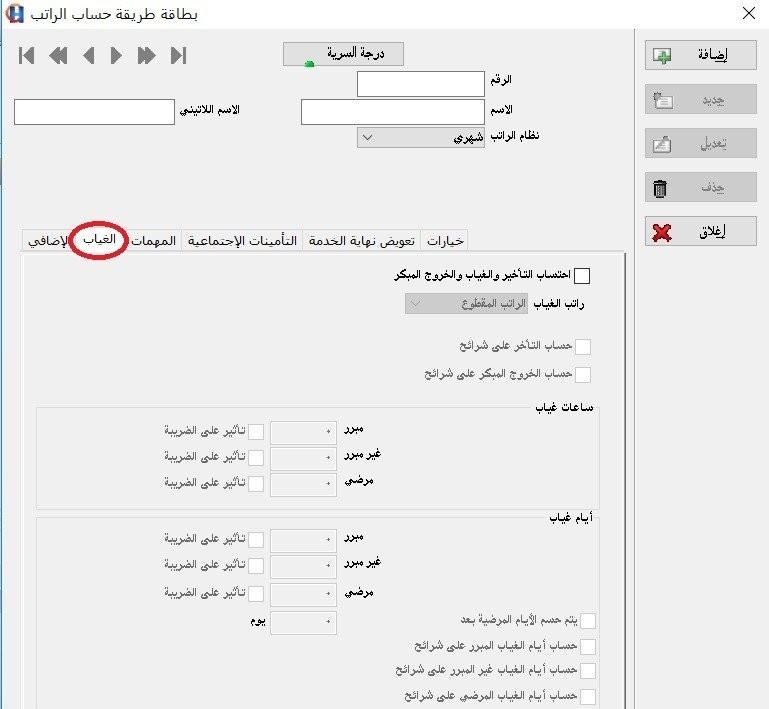This screenshot has height=709, width=769.
Task: Open the تعويض نهاية الخدمة tab
Action: coord(361,241)
